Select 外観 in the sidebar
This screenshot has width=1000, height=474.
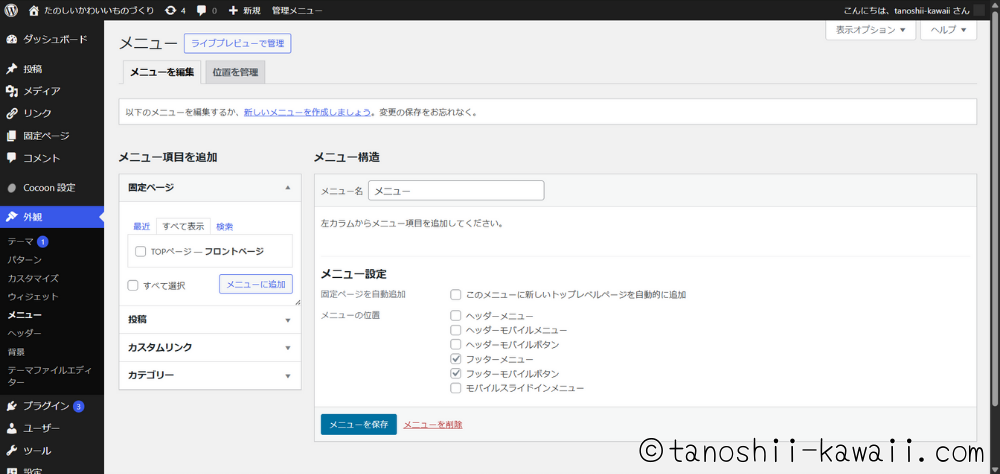(x=52, y=217)
